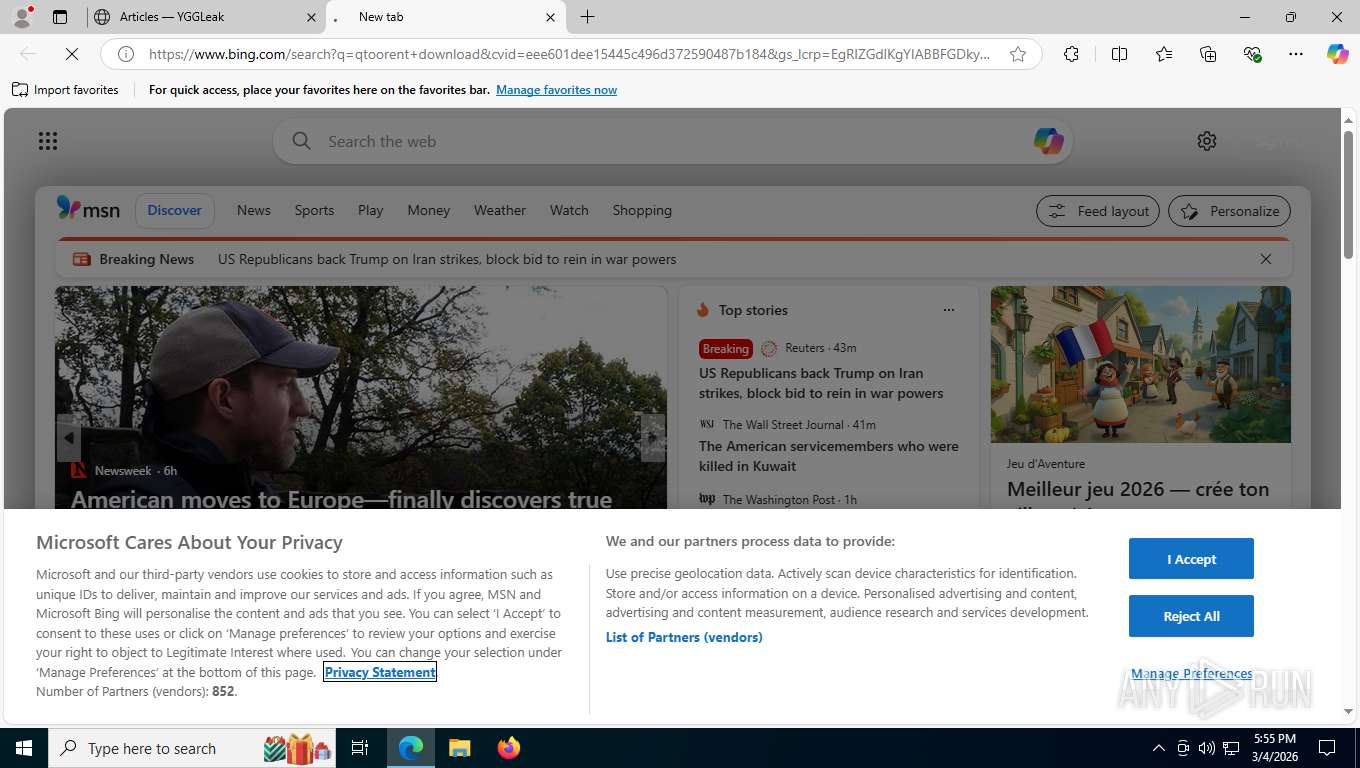1360x768 pixels.
Task: Open notification center icon
Action: 1327,748
